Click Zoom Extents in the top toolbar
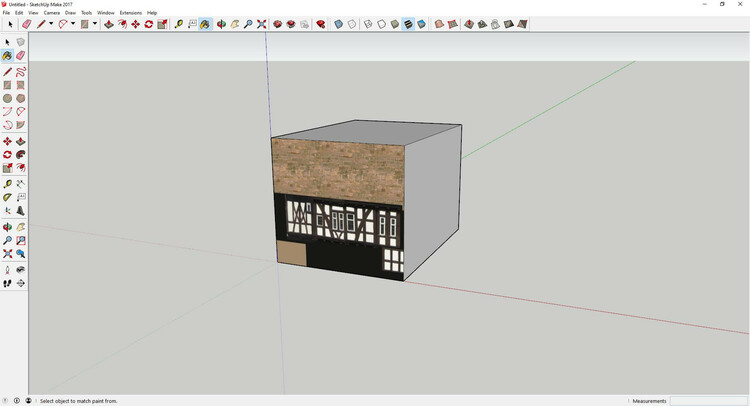The image size is (750, 406). click(261, 24)
